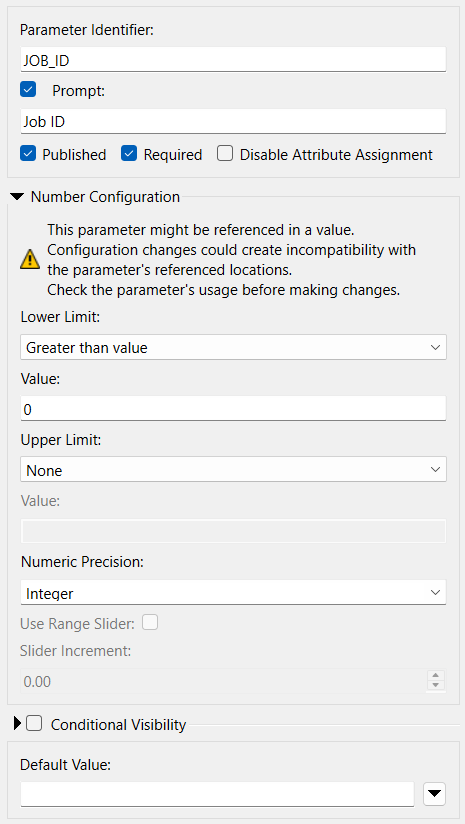Toggle the Prompt checkbox
Image resolution: width=465 pixels, height=824 pixels.
(x=28, y=89)
